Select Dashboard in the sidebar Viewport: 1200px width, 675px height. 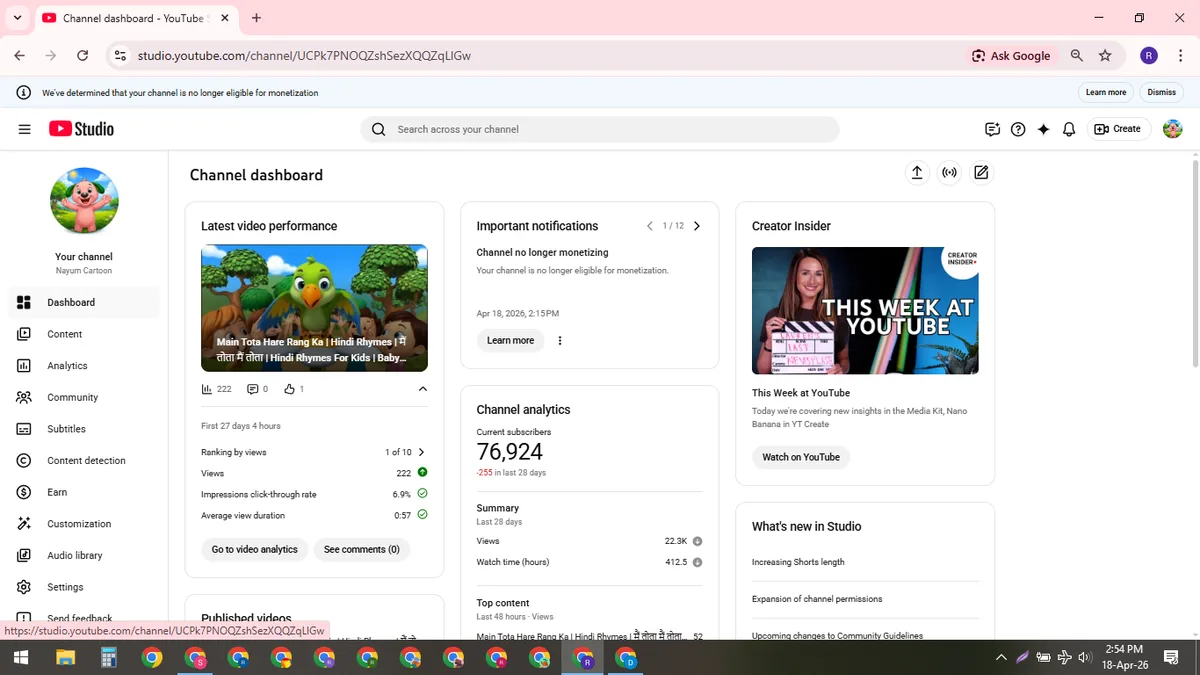pyautogui.click(x=84, y=302)
